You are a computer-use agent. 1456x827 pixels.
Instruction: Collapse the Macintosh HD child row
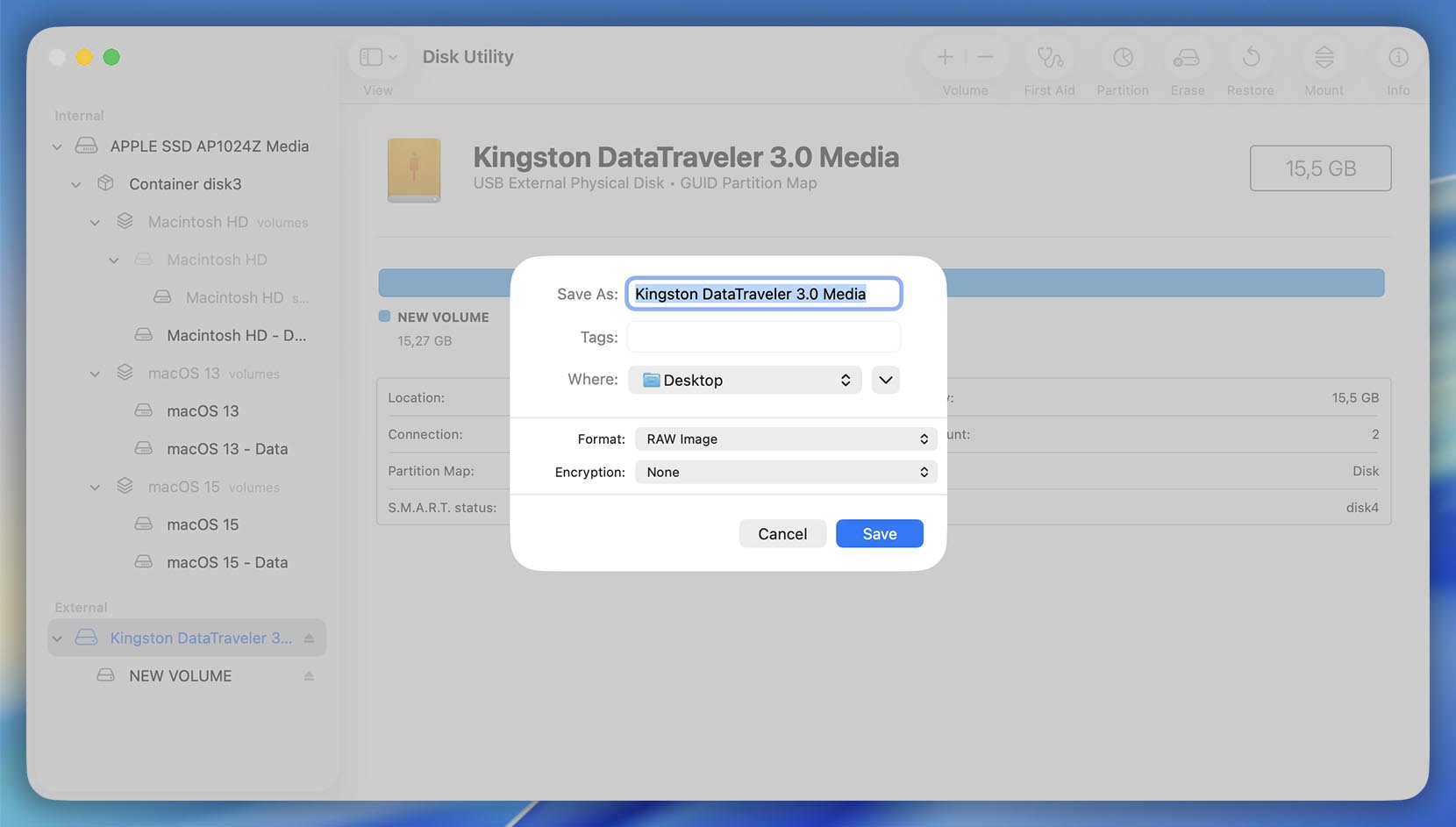point(114,260)
